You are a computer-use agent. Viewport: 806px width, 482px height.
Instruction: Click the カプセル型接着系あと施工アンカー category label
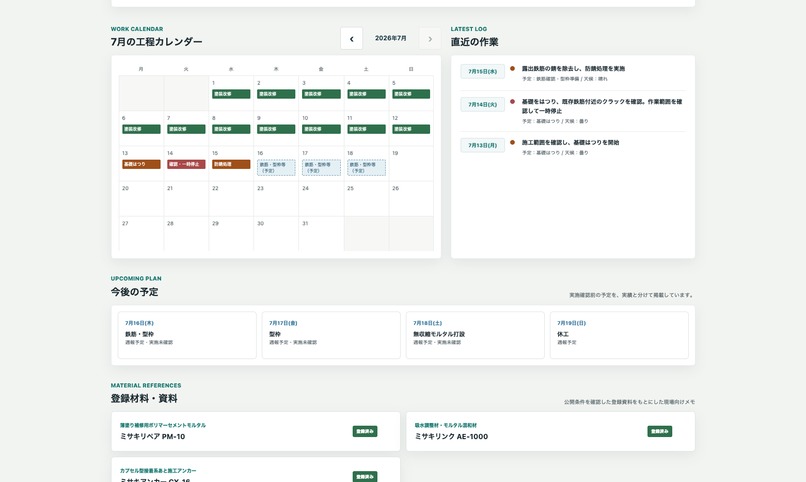click(158, 471)
